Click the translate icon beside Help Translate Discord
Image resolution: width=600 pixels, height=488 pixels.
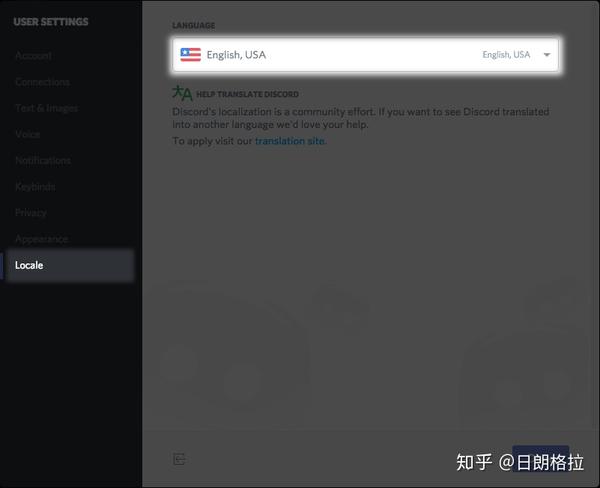[182, 93]
